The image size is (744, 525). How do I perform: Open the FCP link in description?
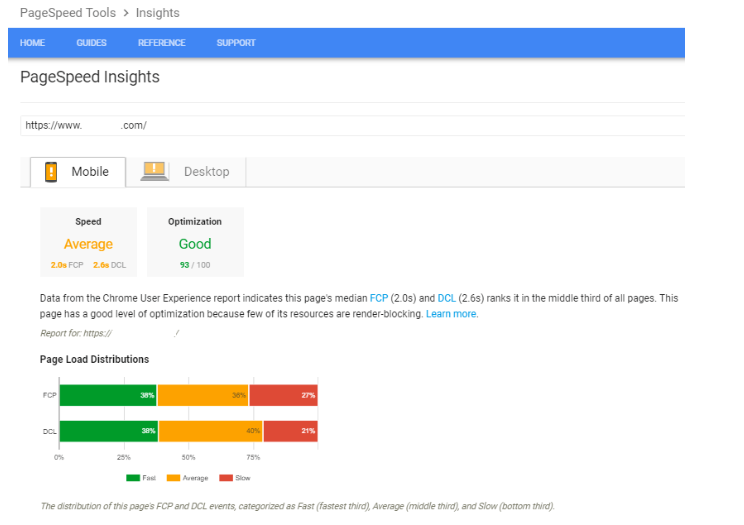(379, 298)
